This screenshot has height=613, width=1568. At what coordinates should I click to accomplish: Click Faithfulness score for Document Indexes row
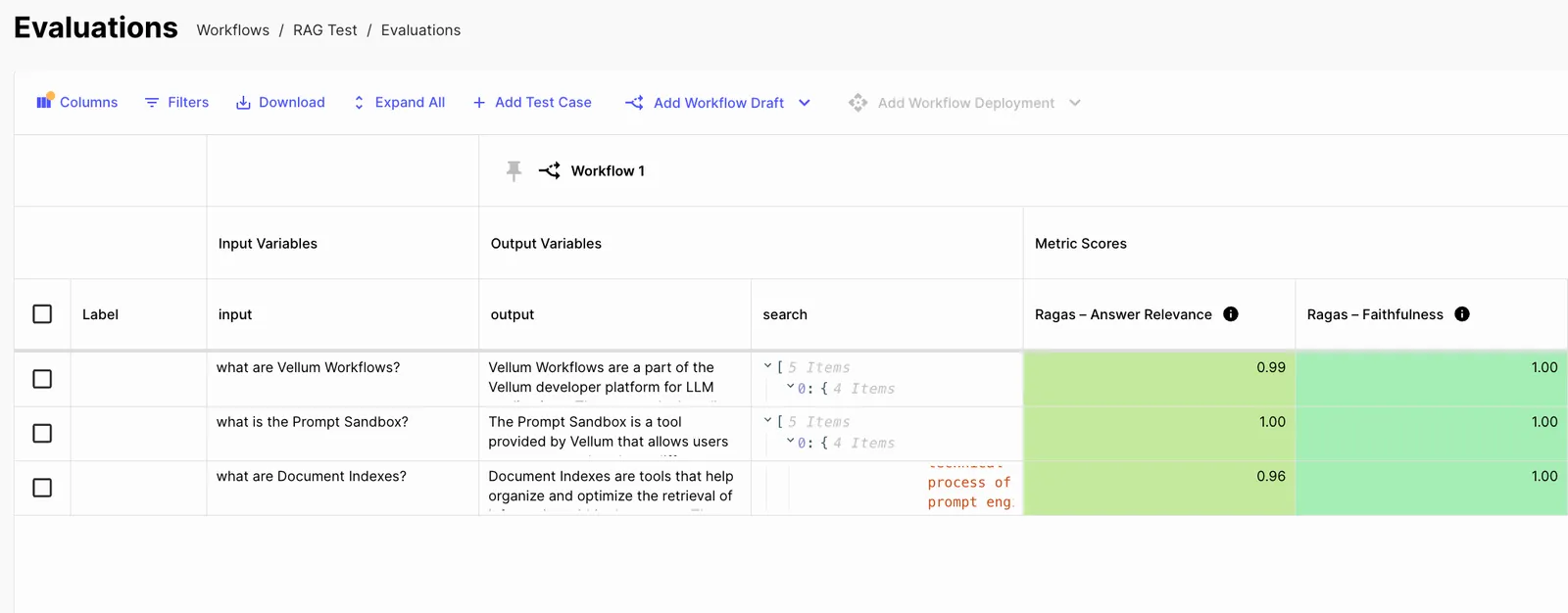1432,488
